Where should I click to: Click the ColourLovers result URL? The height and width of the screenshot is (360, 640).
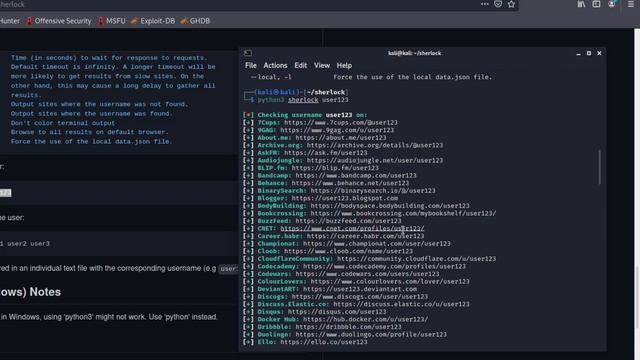pyautogui.click(x=390, y=281)
